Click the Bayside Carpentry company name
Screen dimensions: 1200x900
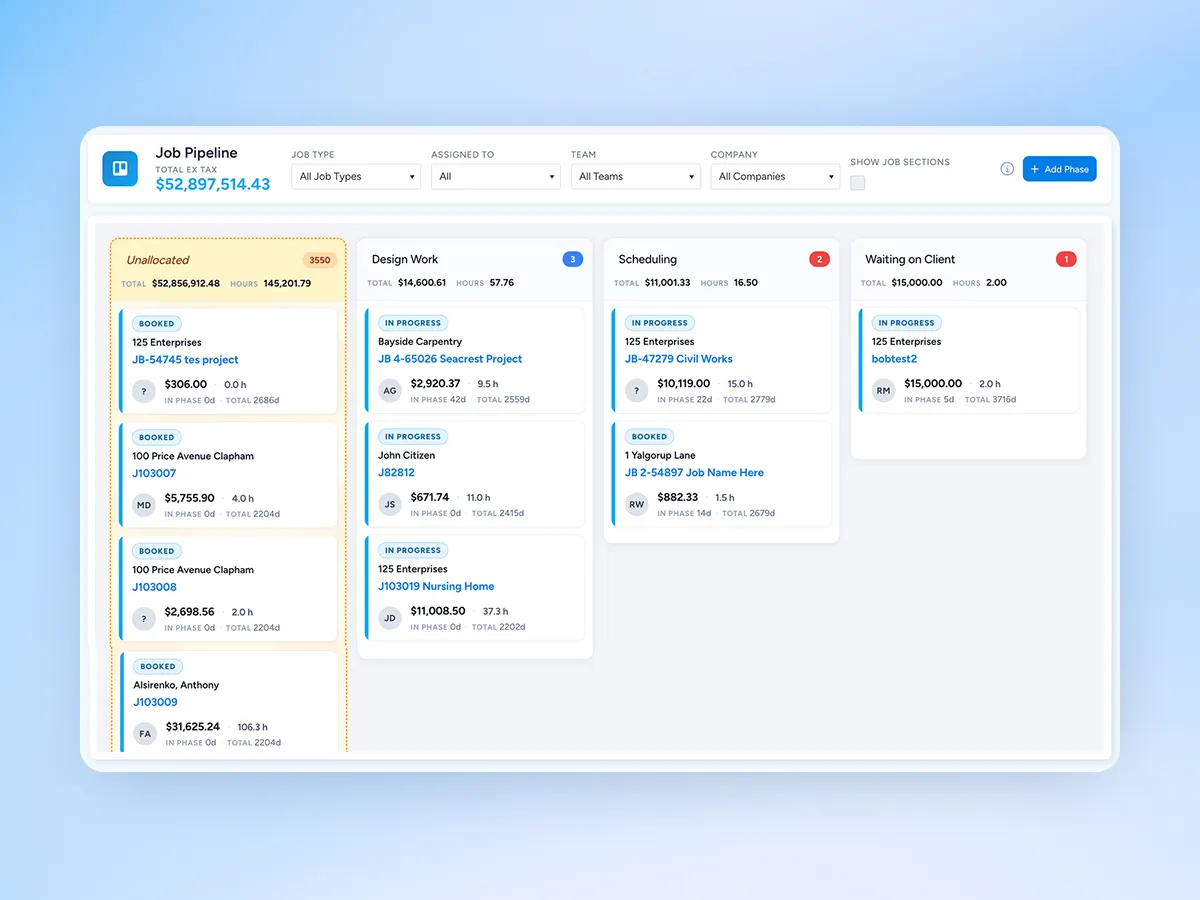(x=420, y=342)
